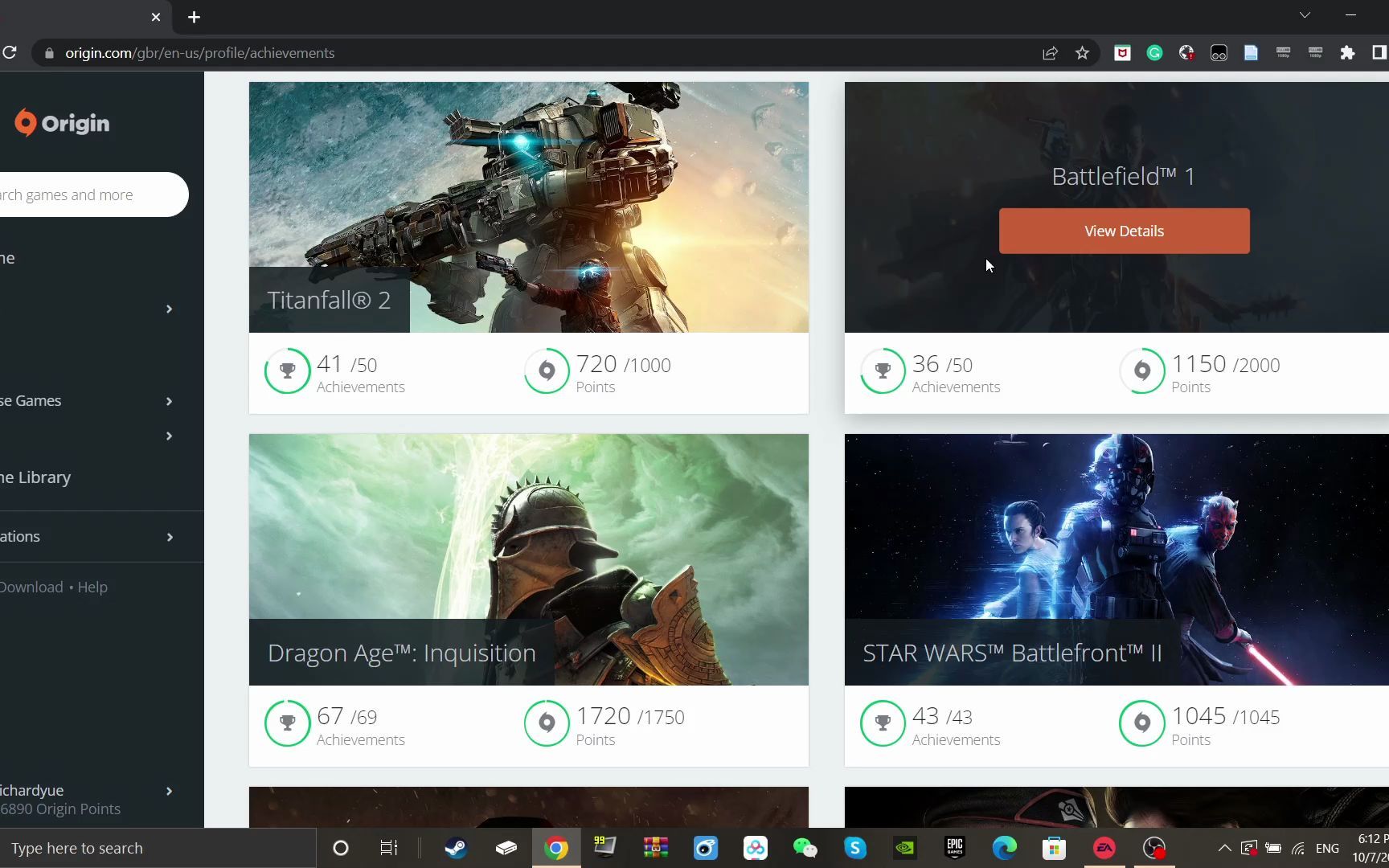This screenshot has width=1389, height=868.
Task: Click Titanfall 2 points ring icon
Action: 547,371
